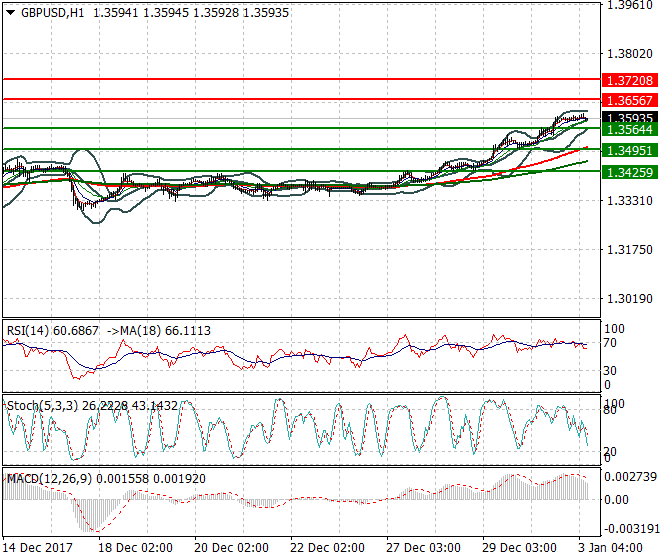Open the chart menu triangle beside GBPUSD
The image size is (660, 560).
click(11, 13)
